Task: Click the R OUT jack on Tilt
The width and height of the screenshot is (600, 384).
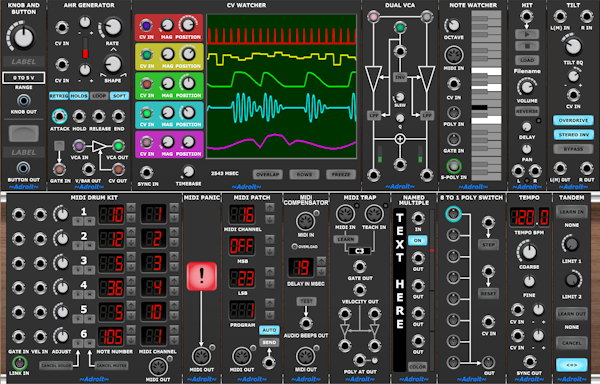Action: [587, 168]
